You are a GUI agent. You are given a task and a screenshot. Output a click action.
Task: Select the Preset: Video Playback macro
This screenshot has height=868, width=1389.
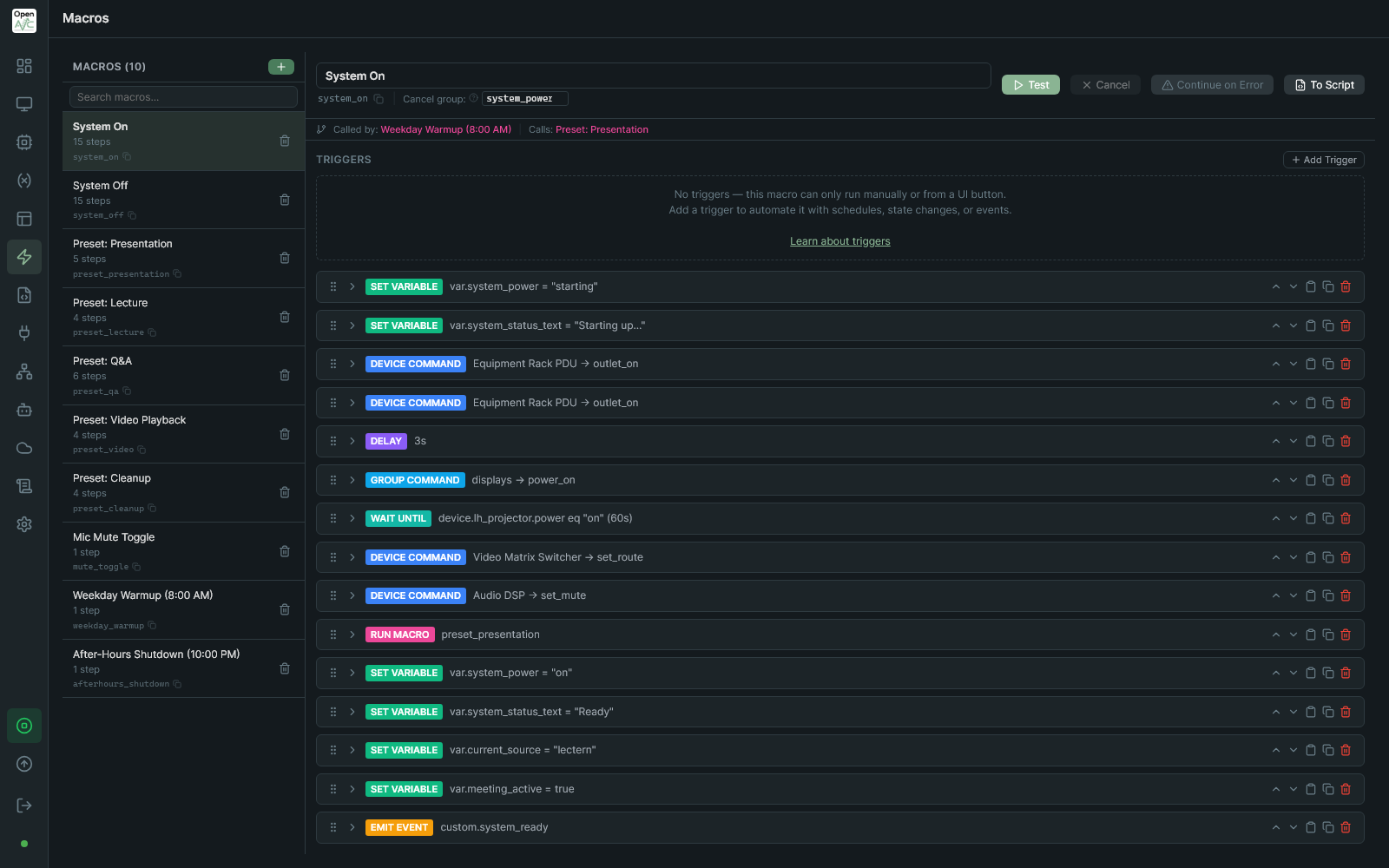[x=183, y=434]
